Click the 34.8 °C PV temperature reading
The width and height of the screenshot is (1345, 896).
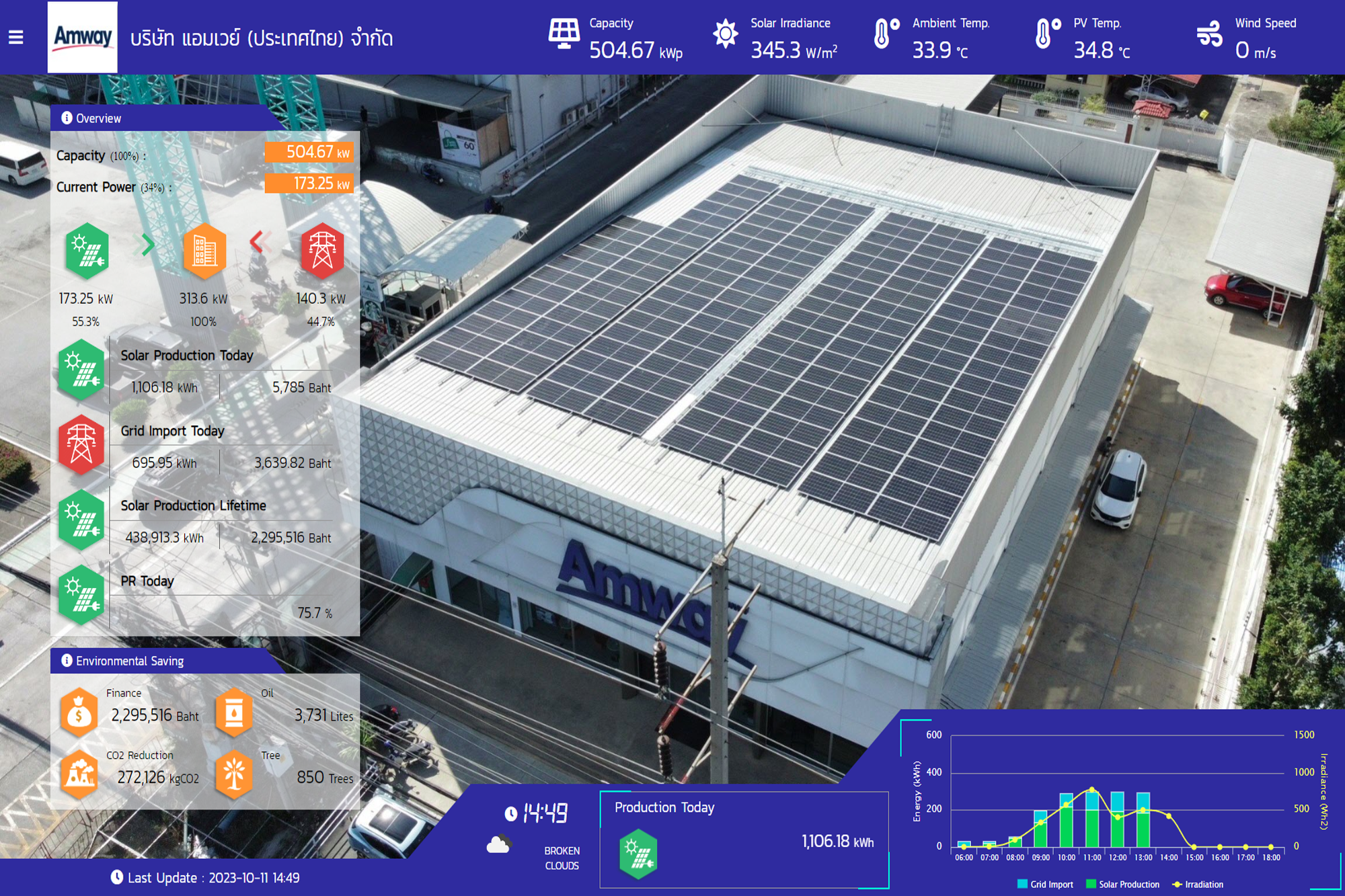(x=1102, y=50)
